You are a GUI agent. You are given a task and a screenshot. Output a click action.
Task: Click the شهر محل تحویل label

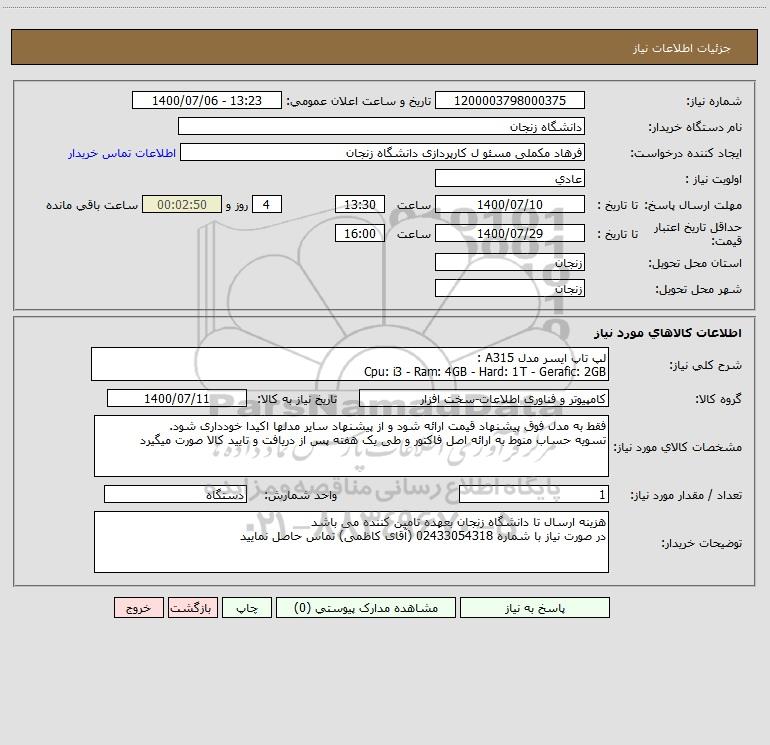coord(698,289)
